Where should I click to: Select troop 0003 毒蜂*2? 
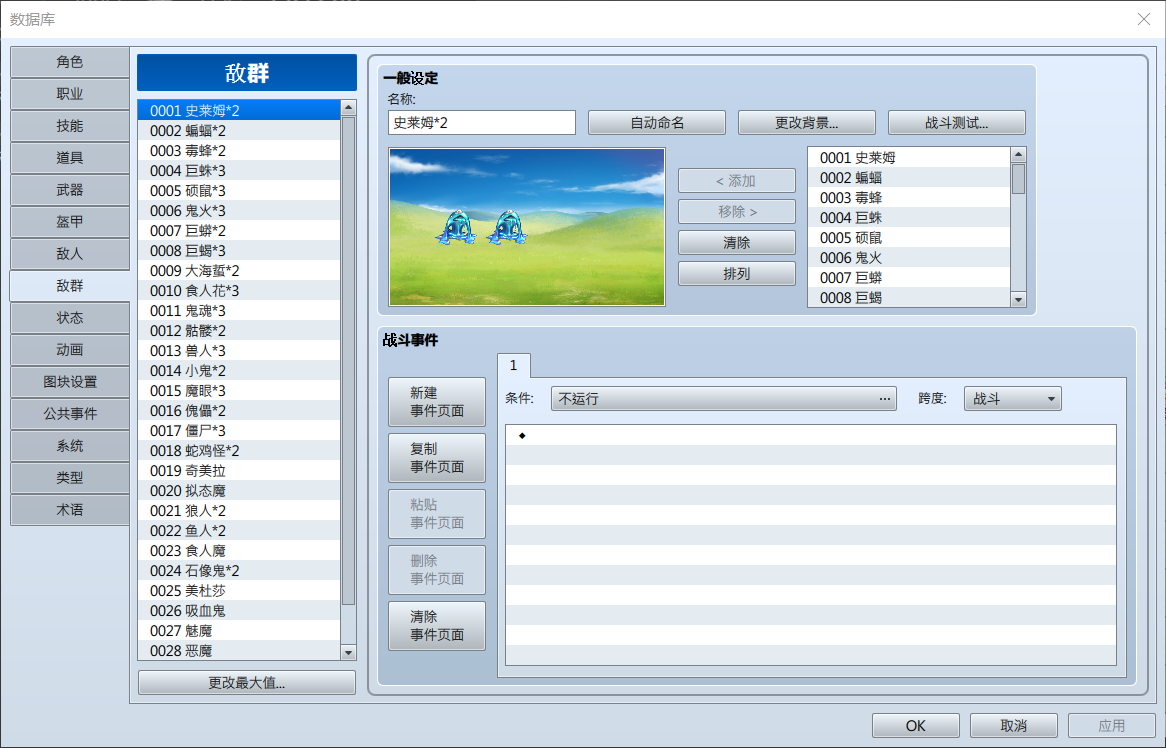tap(239, 151)
